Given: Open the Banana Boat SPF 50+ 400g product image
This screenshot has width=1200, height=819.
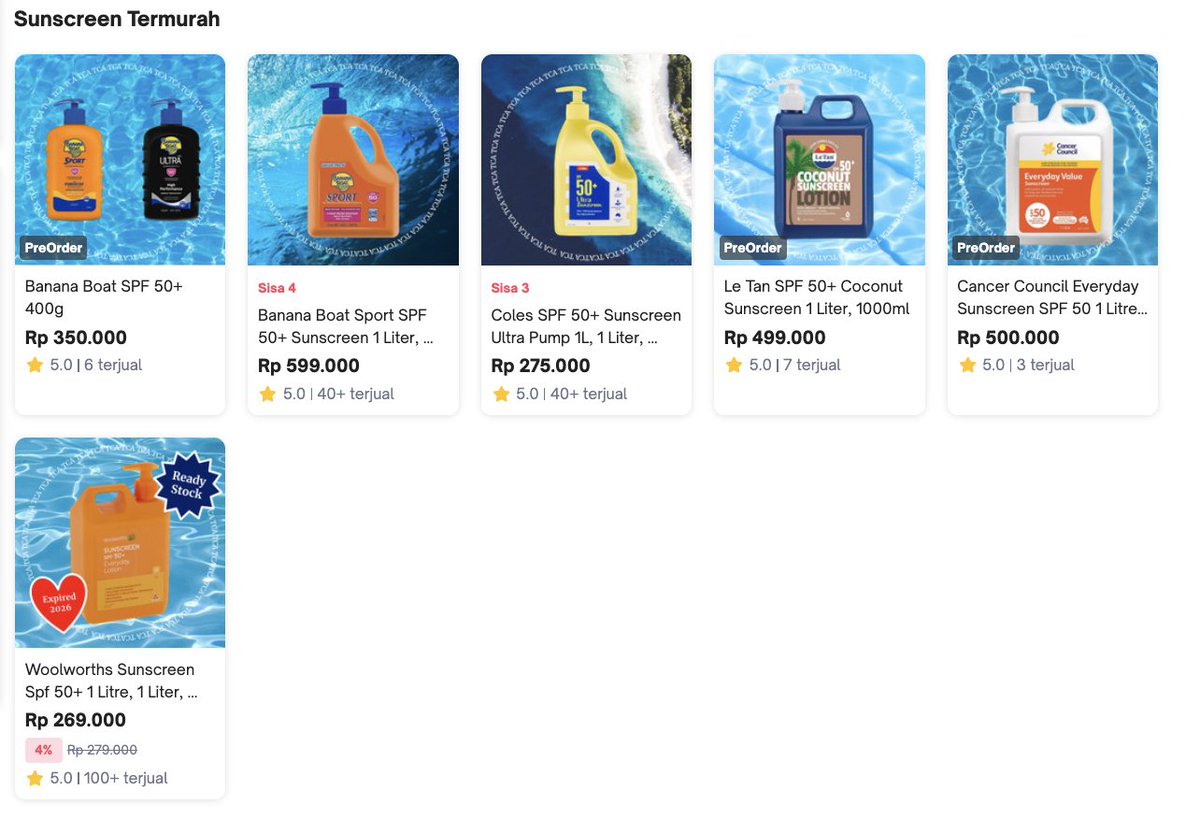Looking at the screenshot, I should click(120, 160).
